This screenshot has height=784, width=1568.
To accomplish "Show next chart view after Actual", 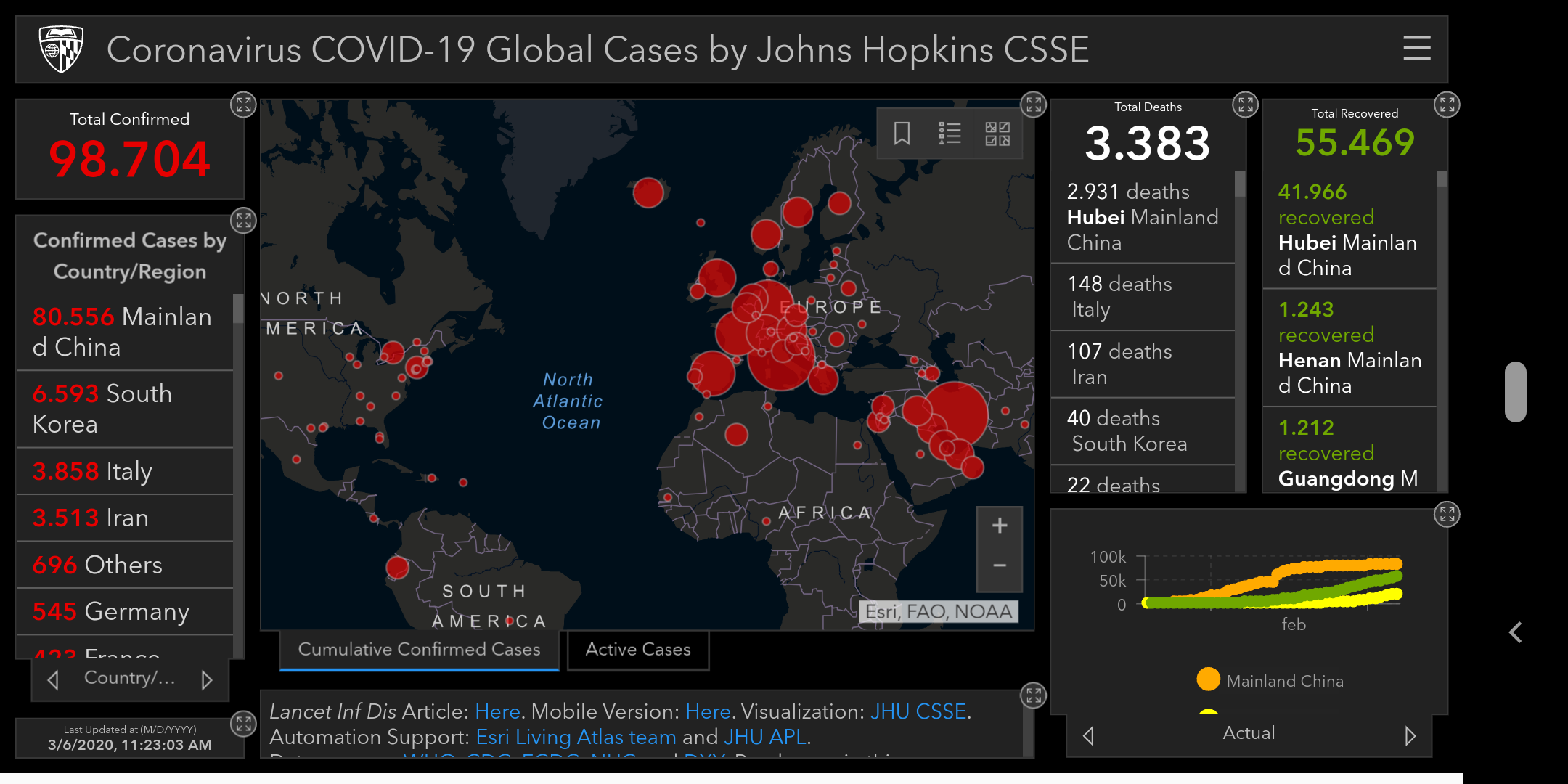I will tap(1410, 736).
